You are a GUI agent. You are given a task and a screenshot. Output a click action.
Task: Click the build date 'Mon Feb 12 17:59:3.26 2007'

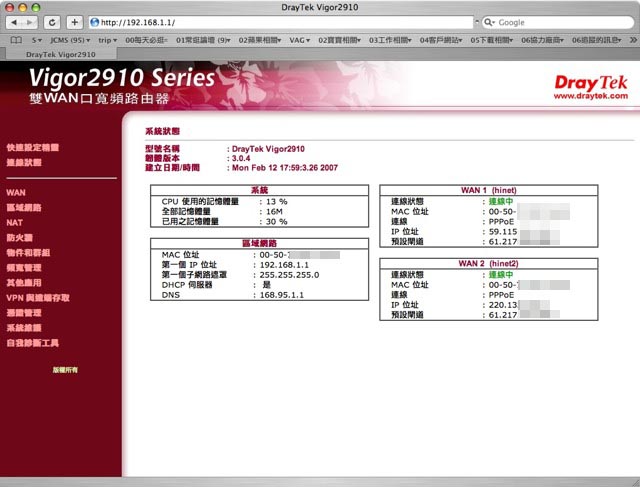tap(285, 167)
